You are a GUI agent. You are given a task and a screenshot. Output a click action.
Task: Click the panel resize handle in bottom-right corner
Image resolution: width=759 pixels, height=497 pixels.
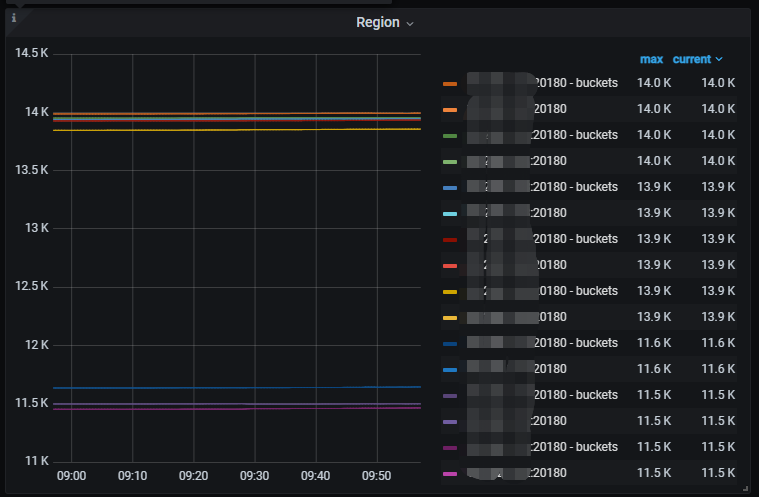(744, 485)
